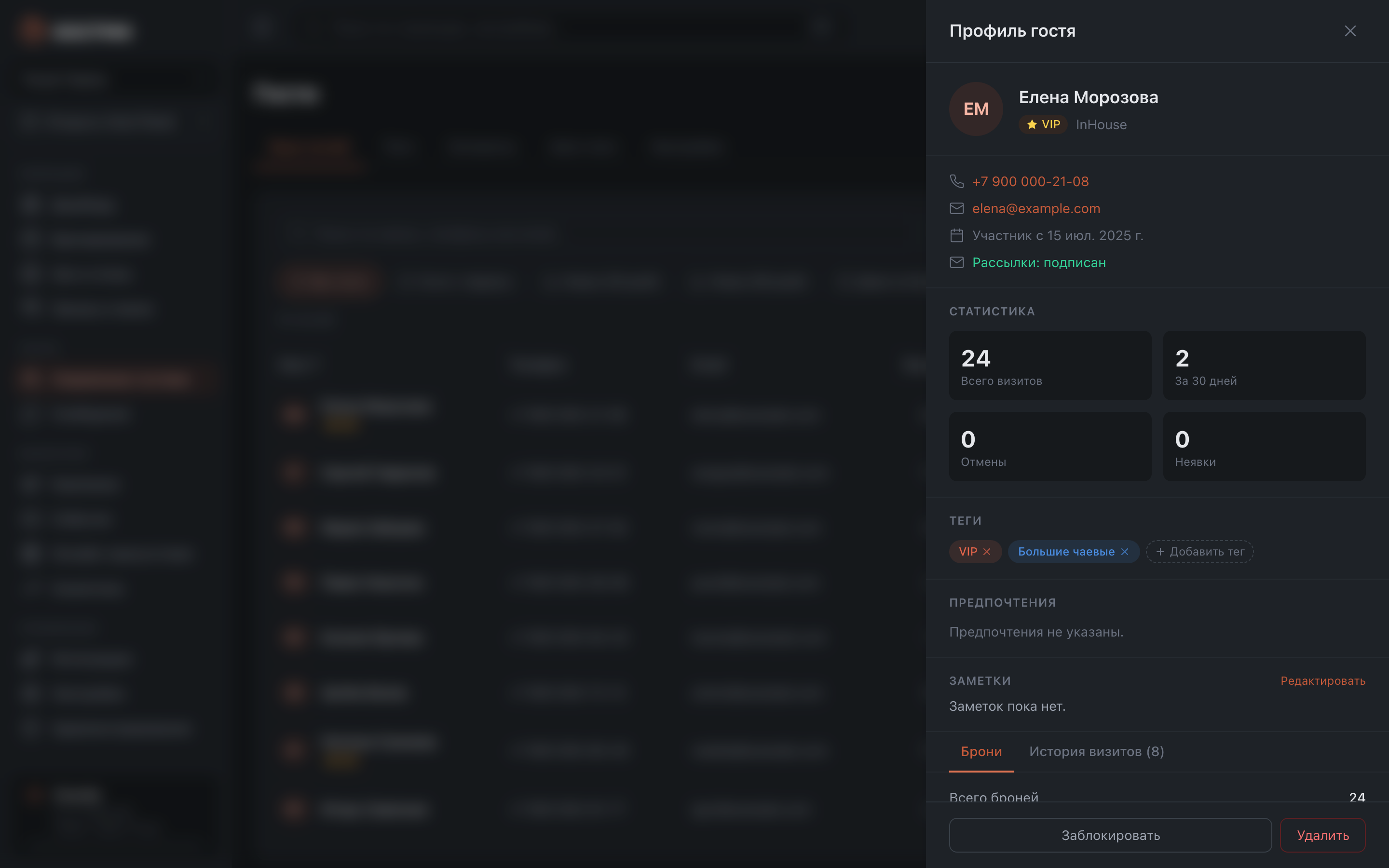
Task: Click Добавить тег to add a tag
Action: [x=1199, y=552]
